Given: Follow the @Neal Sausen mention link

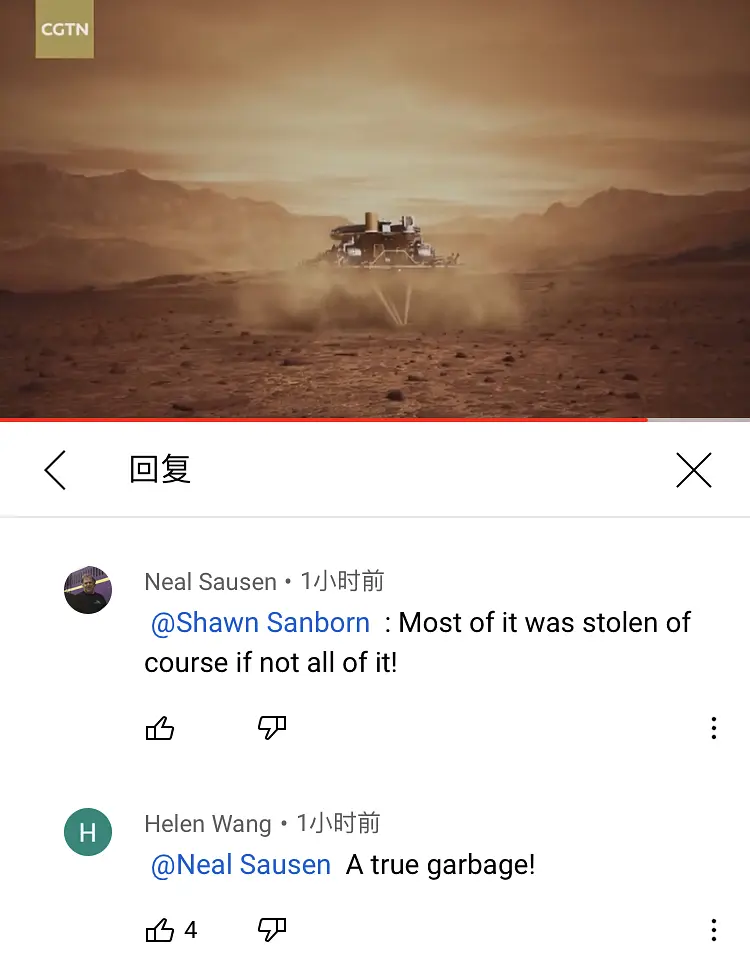Looking at the screenshot, I should [241, 865].
